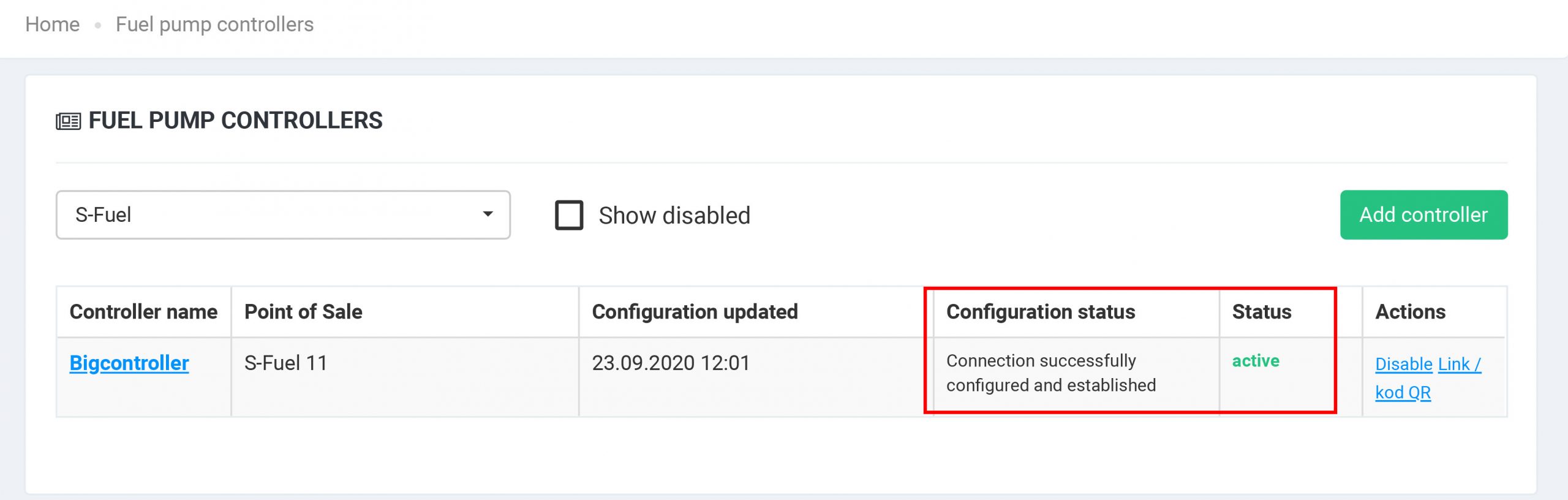Click the Point of Sale column header
Screen dimensions: 1568x500
click(303, 312)
